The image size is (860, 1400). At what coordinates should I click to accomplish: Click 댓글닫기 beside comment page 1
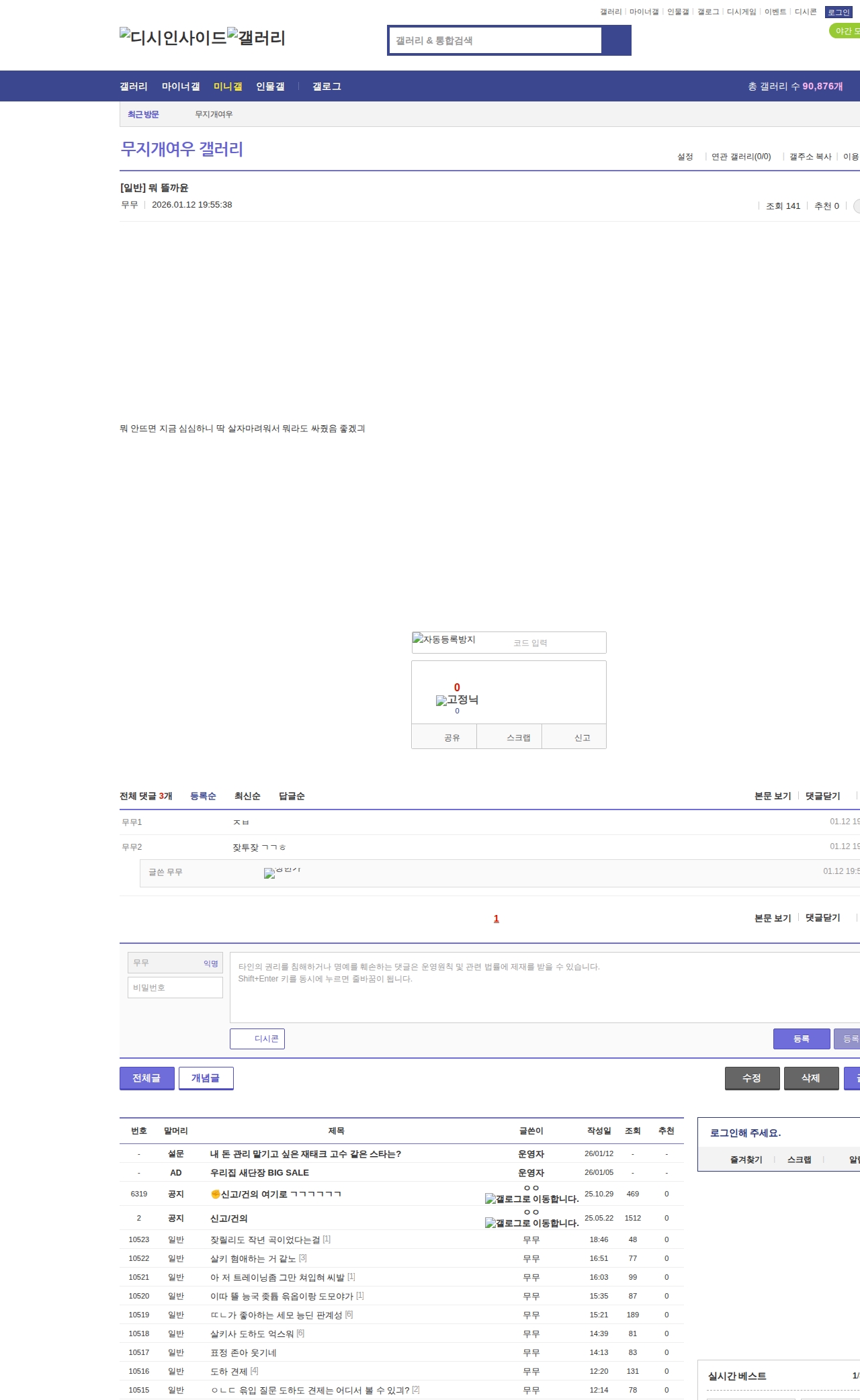pyautogui.click(x=823, y=918)
